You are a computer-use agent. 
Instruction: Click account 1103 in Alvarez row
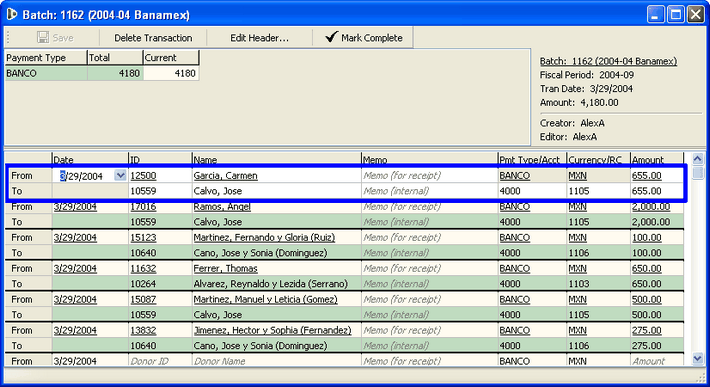579,284
